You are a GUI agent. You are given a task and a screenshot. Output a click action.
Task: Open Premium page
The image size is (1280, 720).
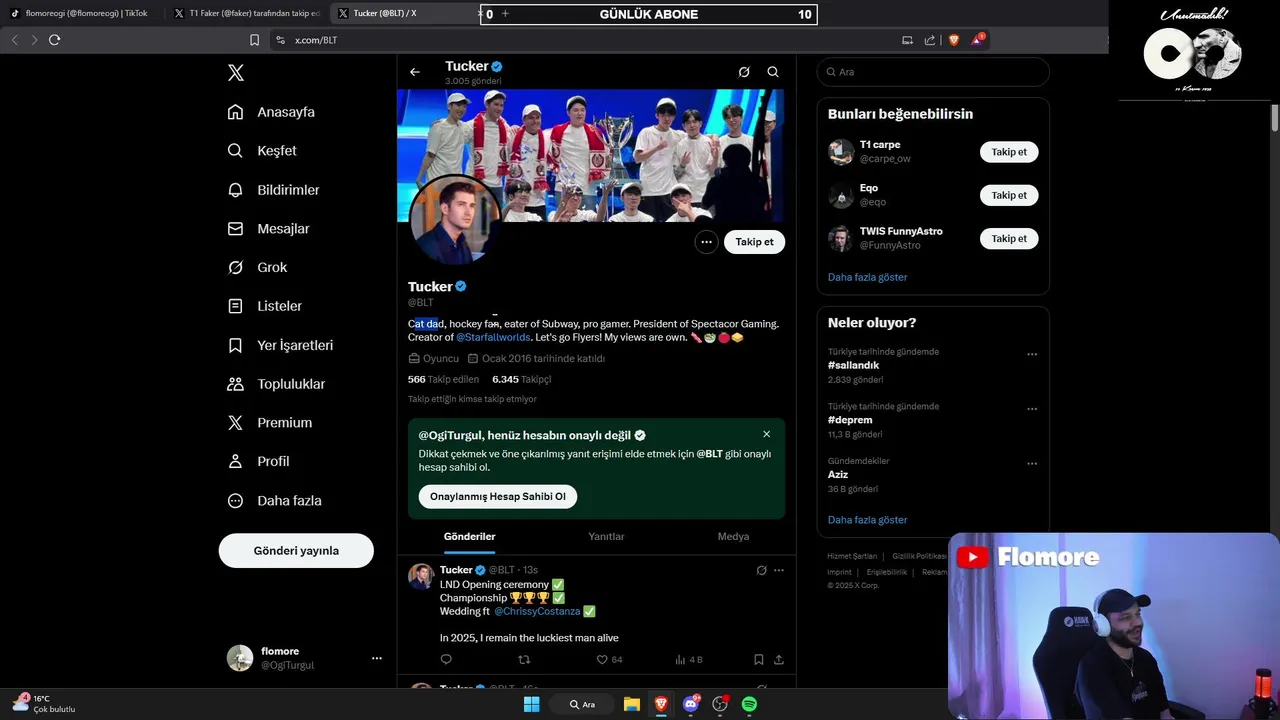click(x=269, y=423)
